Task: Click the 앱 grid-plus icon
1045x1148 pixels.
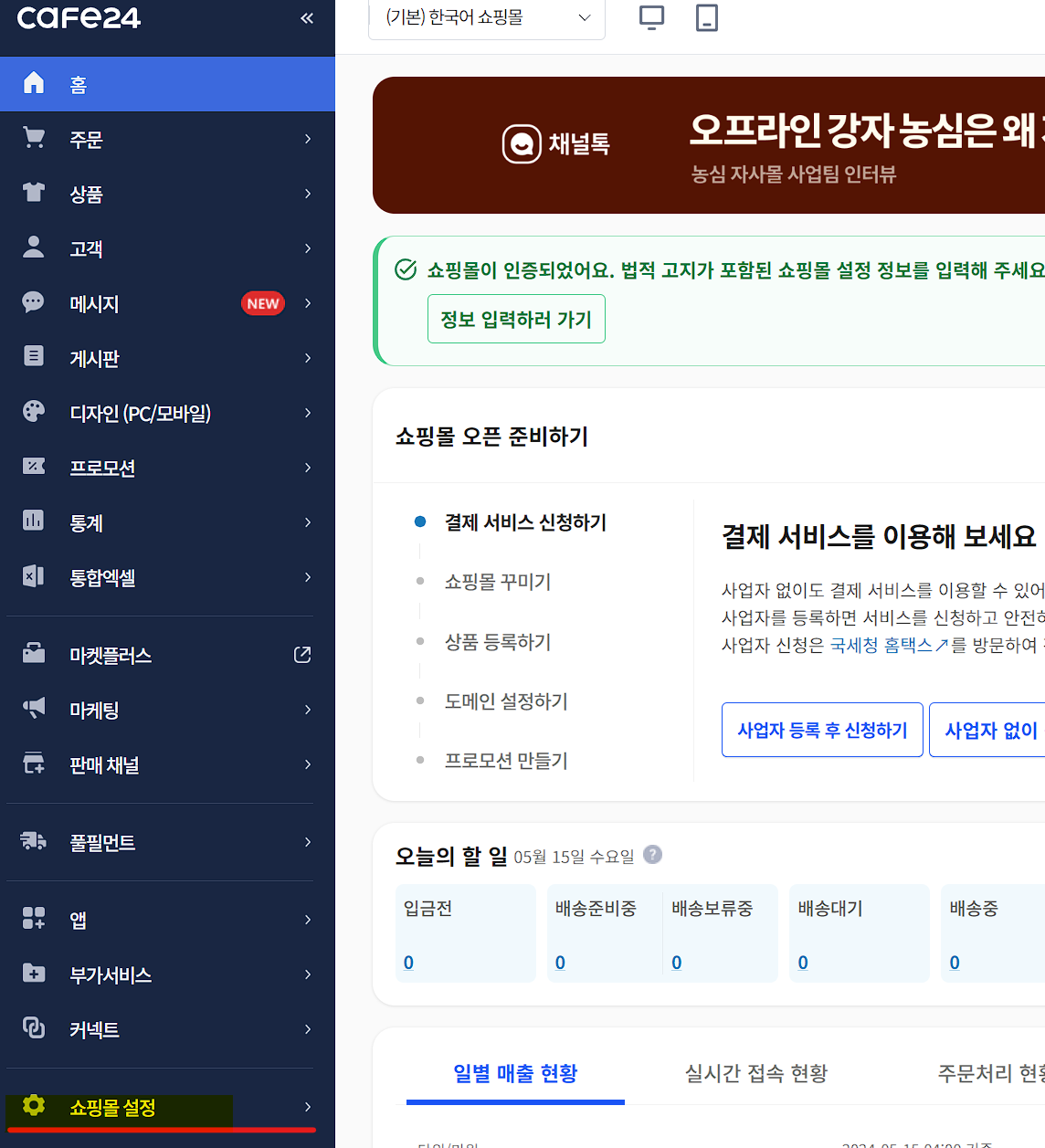Action: coord(34,919)
